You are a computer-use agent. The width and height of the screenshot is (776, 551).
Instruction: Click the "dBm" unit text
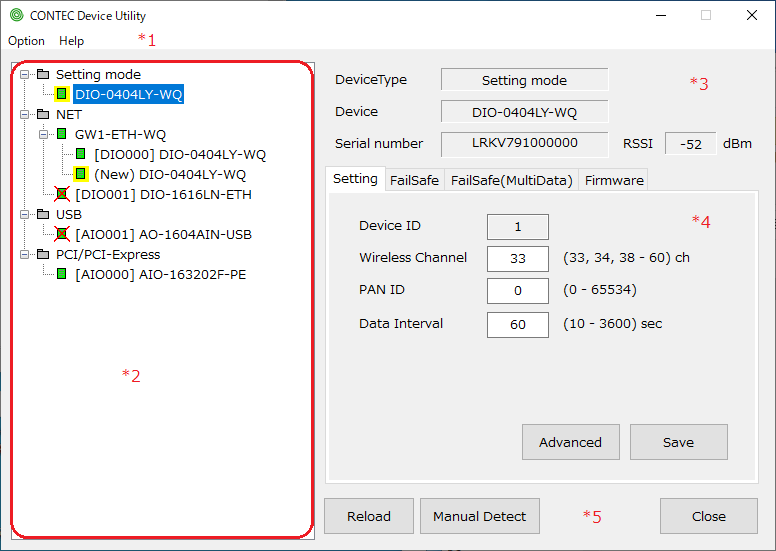[737, 144]
